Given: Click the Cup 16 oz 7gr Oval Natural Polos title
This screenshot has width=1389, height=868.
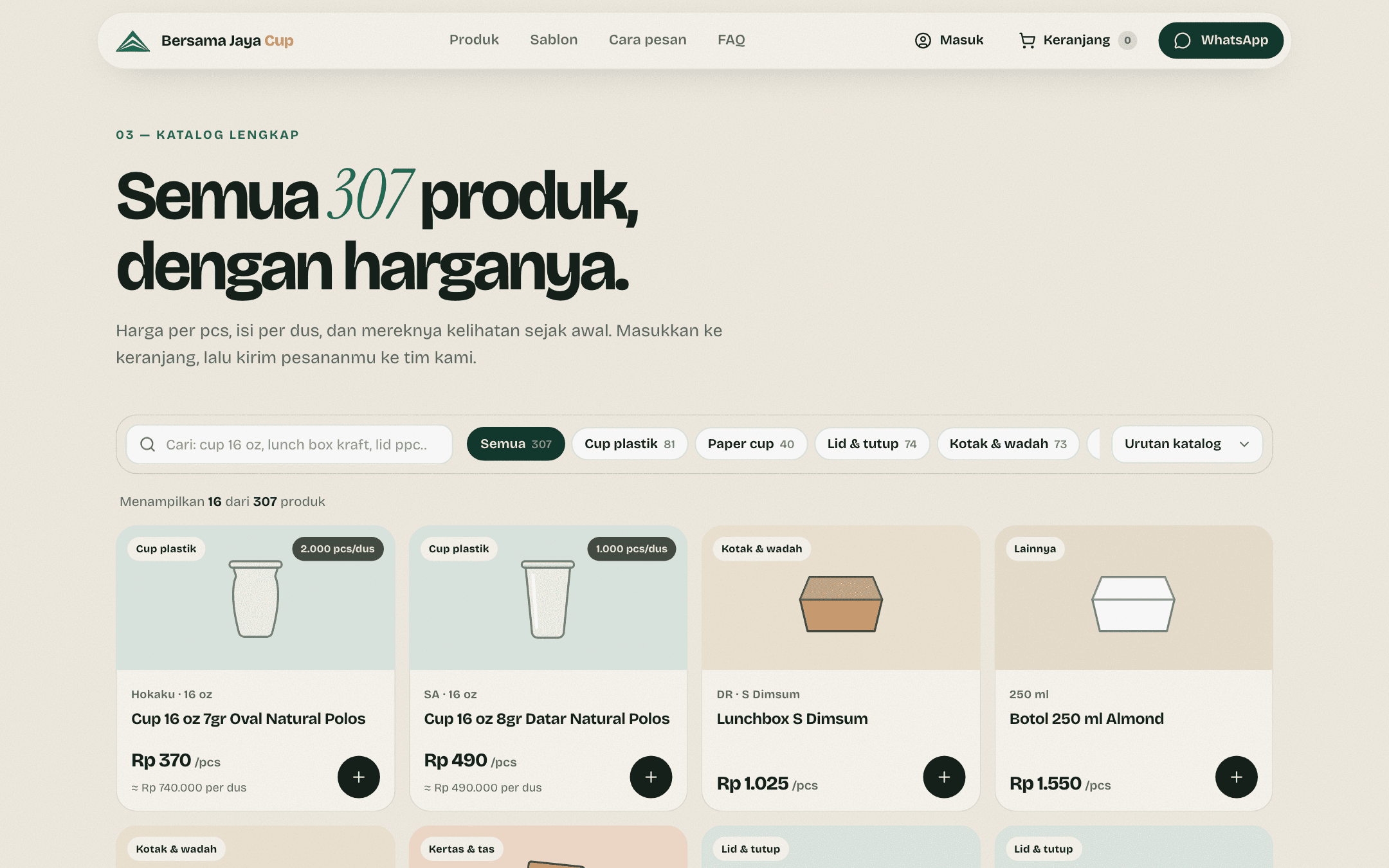Looking at the screenshot, I should click(x=248, y=719).
